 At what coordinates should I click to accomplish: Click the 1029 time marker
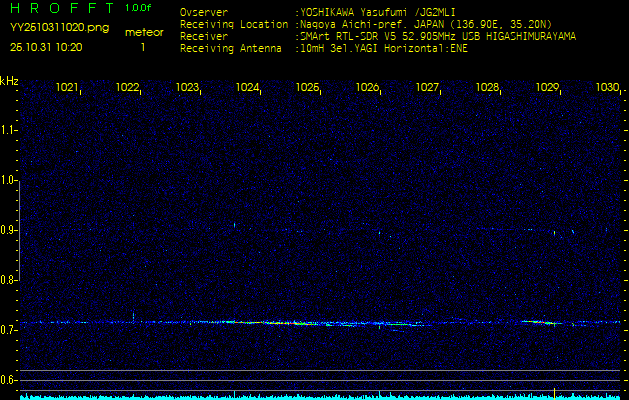[547, 88]
